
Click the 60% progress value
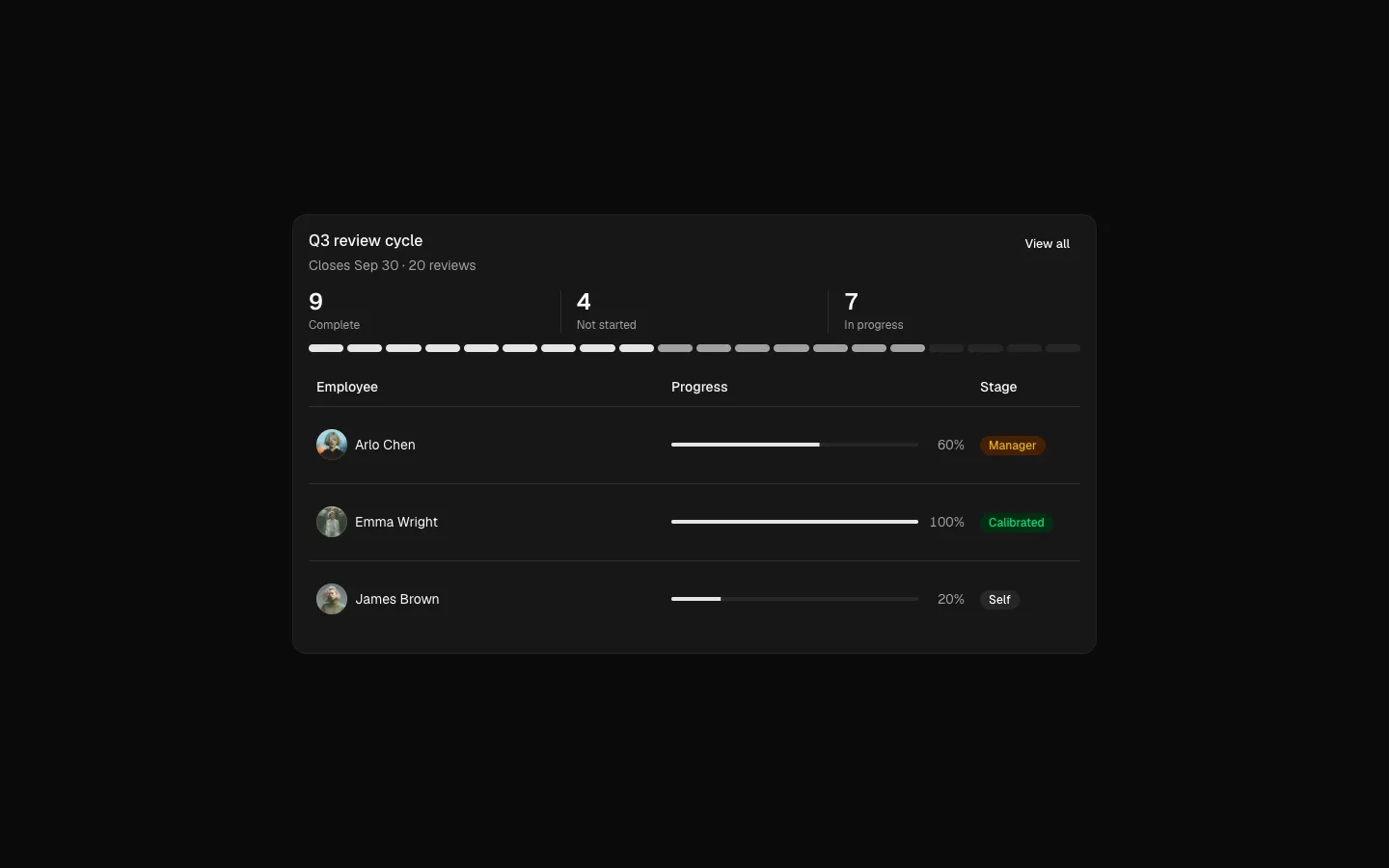951,445
